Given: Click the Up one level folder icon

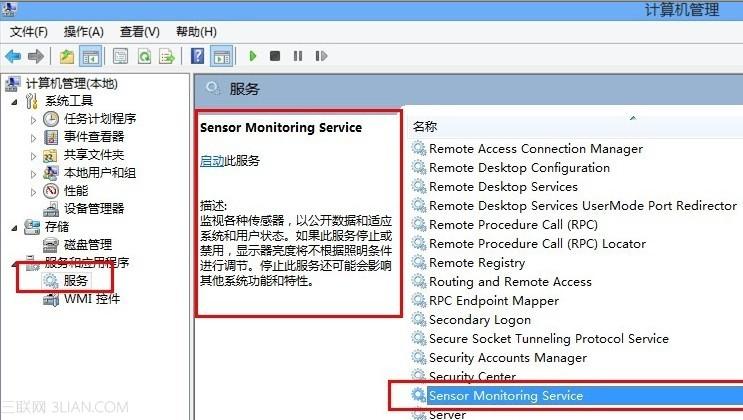Looking at the screenshot, I should tap(66, 56).
